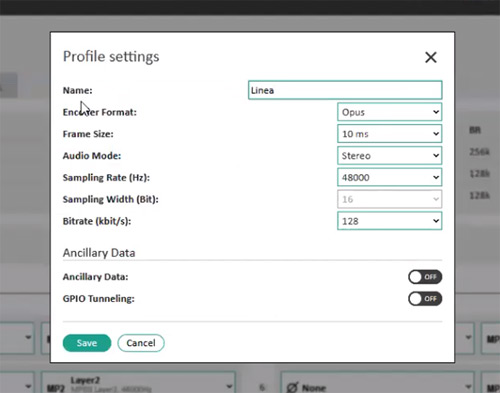Cancel the profile settings dialog
The height and width of the screenshot is (393, 500).
pos(141,343)
